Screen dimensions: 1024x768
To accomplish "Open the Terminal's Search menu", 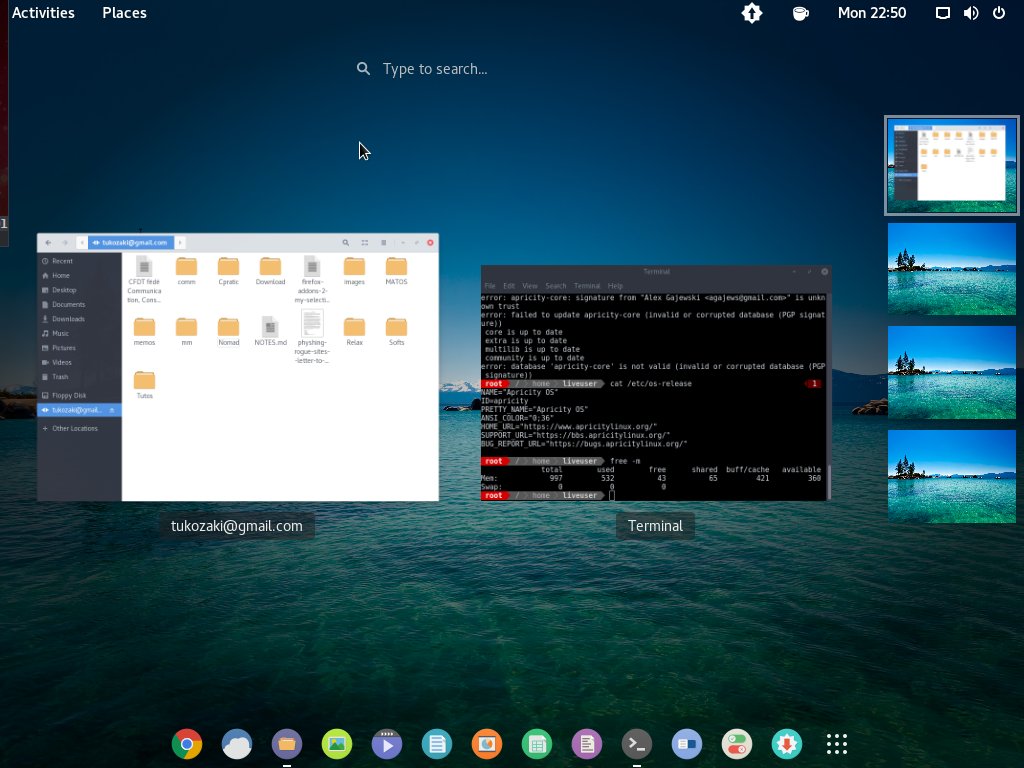I will [x=556, y=285].
